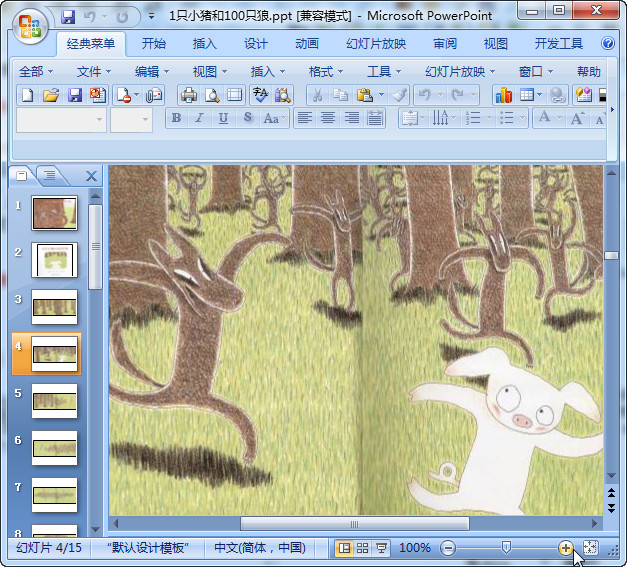Select slide 6 thumbnail
The width and height of the screenshot is (627, 567).
55,449
